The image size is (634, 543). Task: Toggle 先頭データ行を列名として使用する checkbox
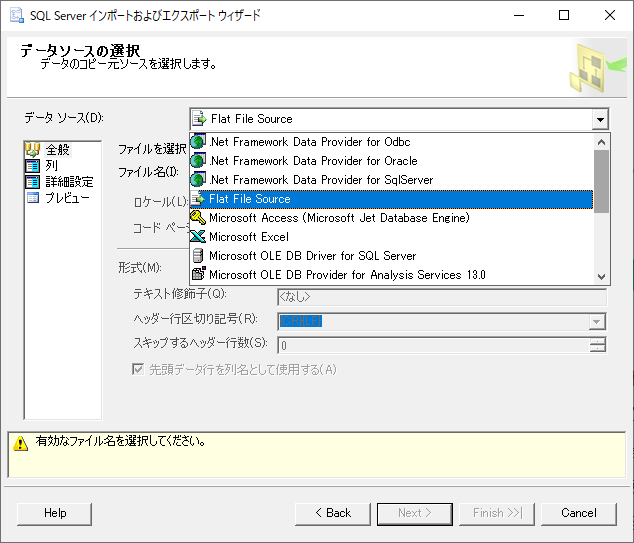(139, 369)
